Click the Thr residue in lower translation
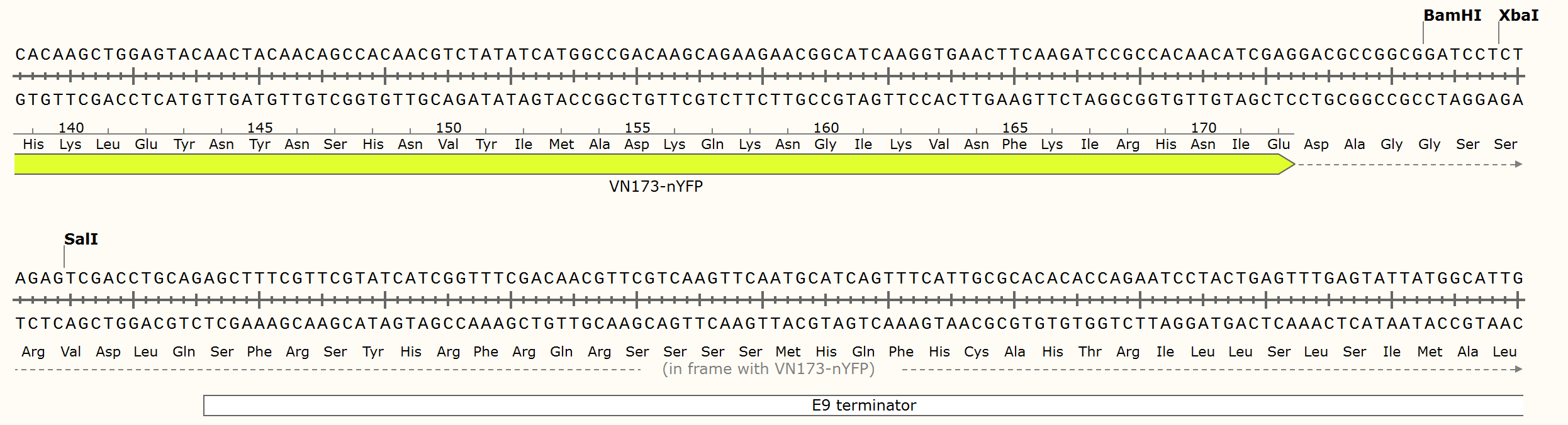This screenshot has height=425, width=1568. pos(1090,352)
